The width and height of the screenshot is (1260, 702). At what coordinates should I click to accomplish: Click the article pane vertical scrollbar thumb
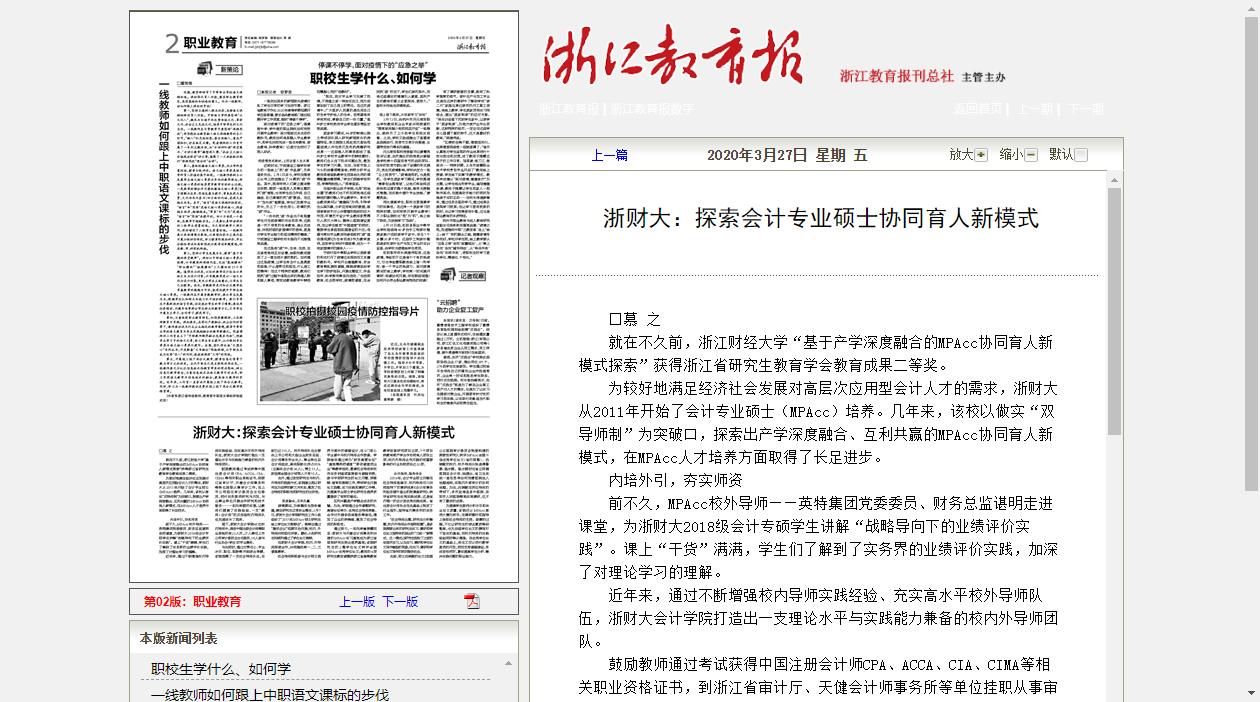pyautogui.click(x=1114, y=310)
